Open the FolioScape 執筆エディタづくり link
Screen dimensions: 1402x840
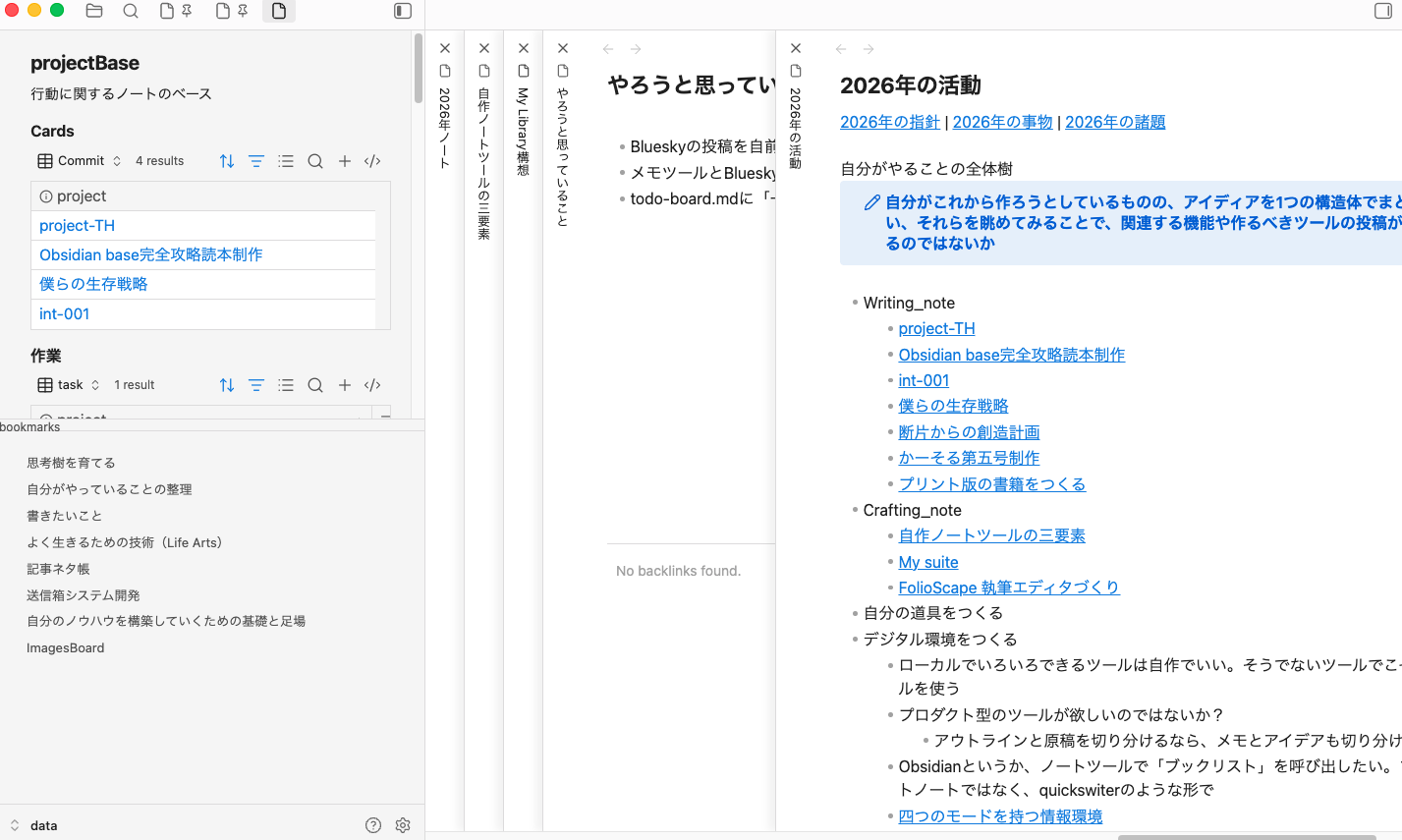coord(1009,588)
